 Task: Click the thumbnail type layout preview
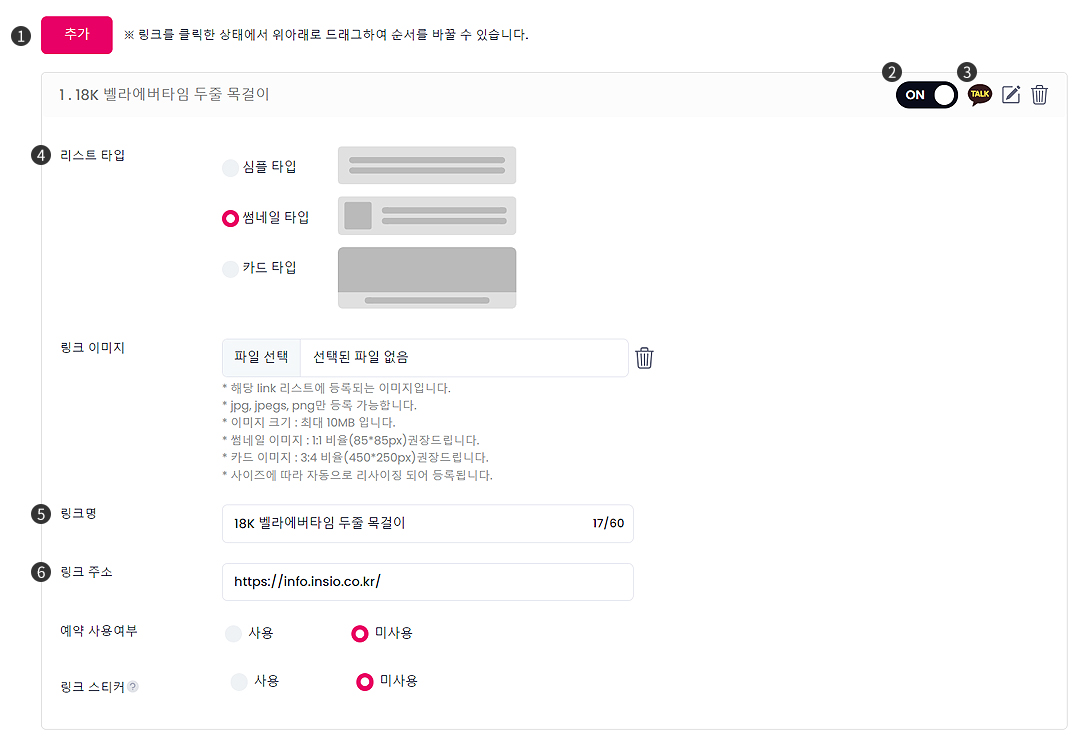click(x=427, y=215)
